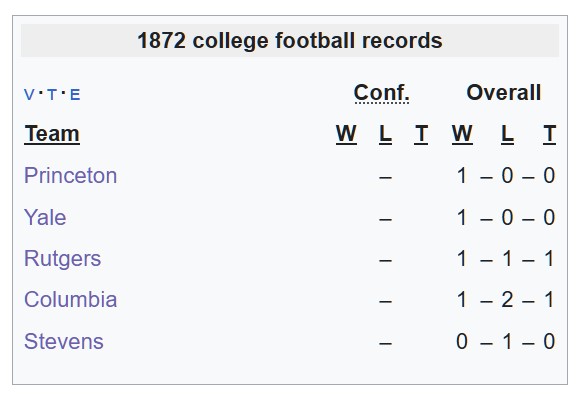Open the Yale team link
This screenshot has width=578, height=398.
coord(45,217)
